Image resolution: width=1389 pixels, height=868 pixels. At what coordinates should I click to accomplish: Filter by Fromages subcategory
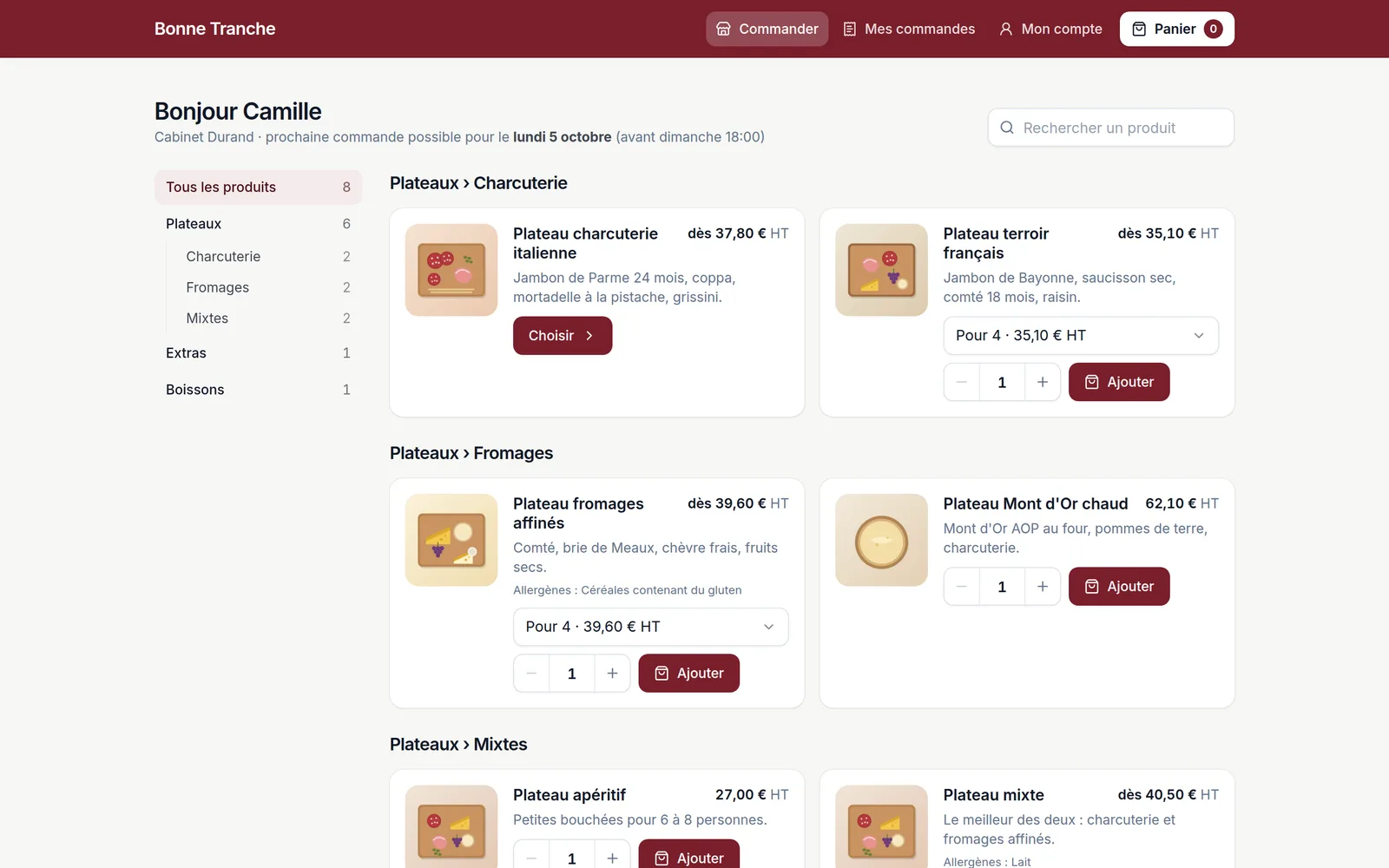tap(267, 287)
